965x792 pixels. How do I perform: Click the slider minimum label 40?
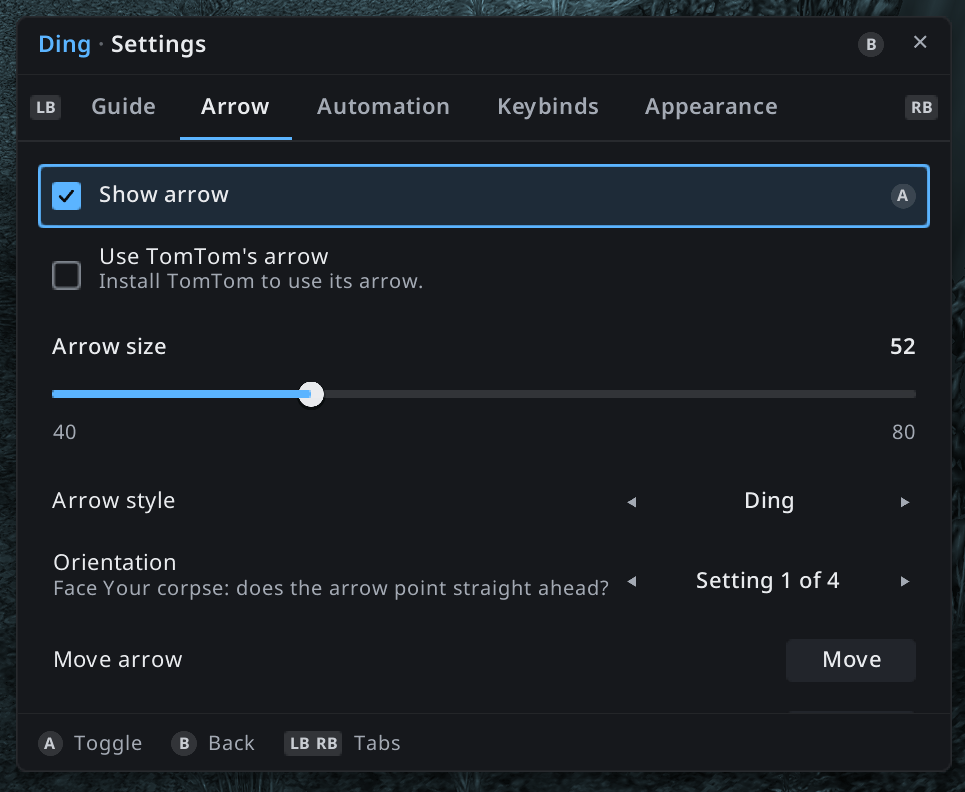click(64, 432)
